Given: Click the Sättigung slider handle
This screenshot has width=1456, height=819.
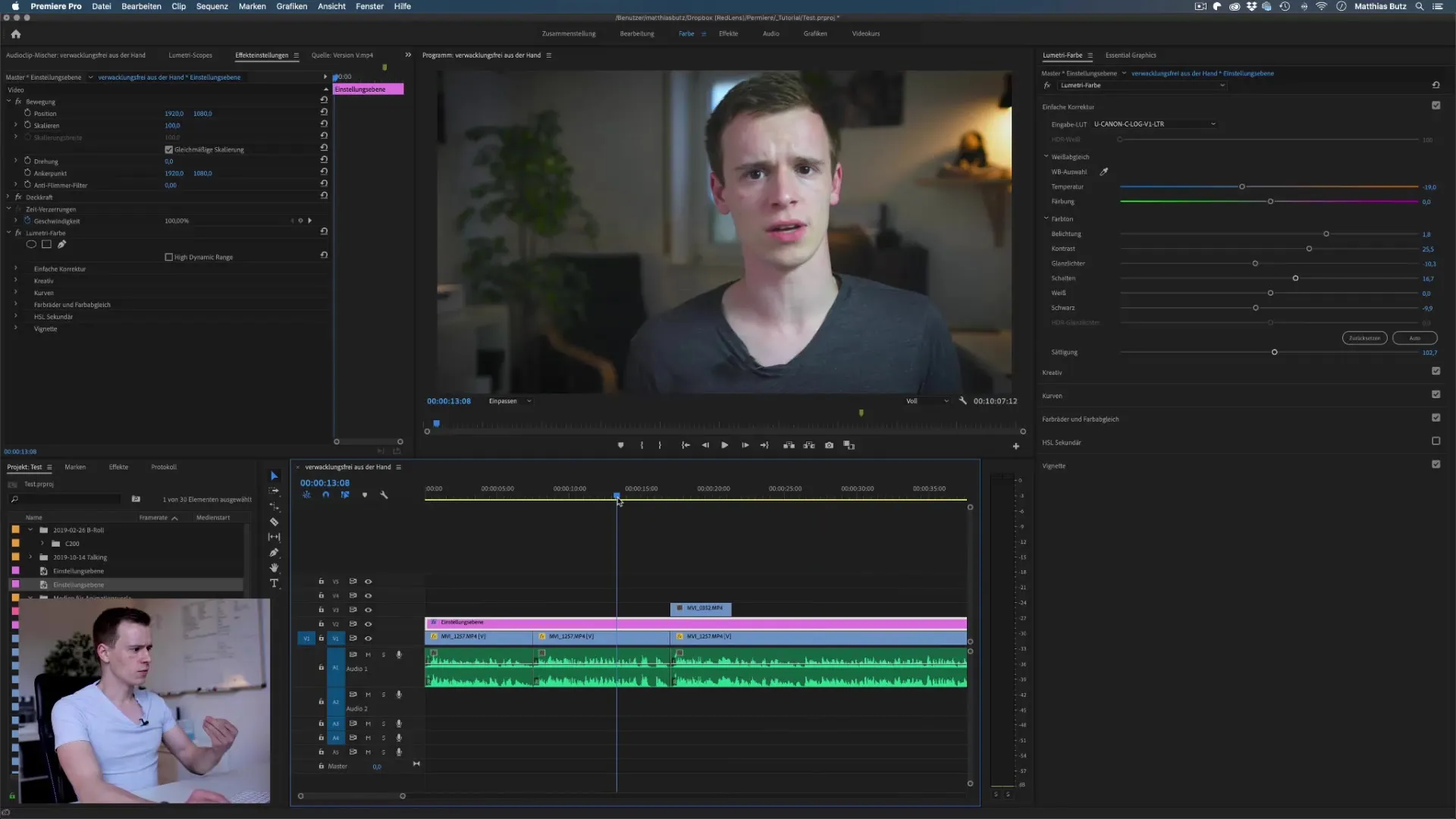Looking at the screenshot, I should pyautogui.click(x=1275, y=352).
